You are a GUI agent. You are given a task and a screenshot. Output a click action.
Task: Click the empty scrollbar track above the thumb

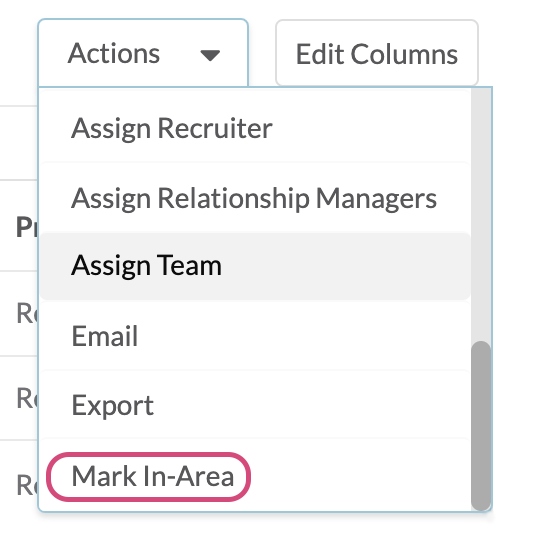(x=481, y=214)
